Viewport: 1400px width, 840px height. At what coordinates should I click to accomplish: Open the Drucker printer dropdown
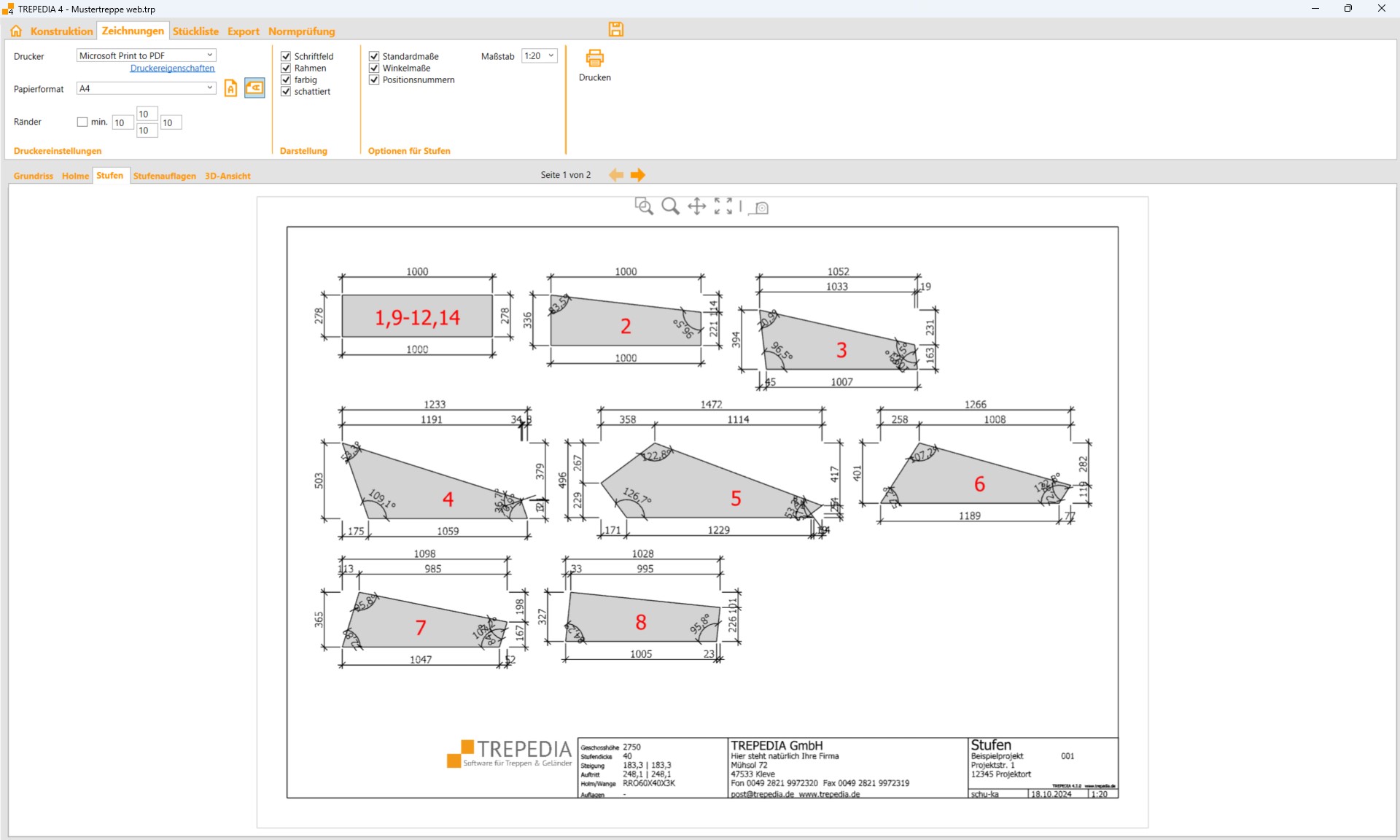click(210, 55)
